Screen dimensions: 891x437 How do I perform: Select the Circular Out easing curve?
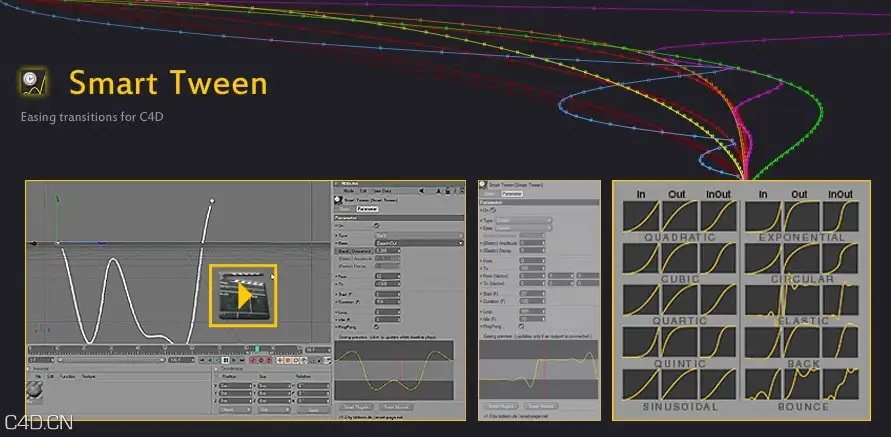click(x=802, y=259)
